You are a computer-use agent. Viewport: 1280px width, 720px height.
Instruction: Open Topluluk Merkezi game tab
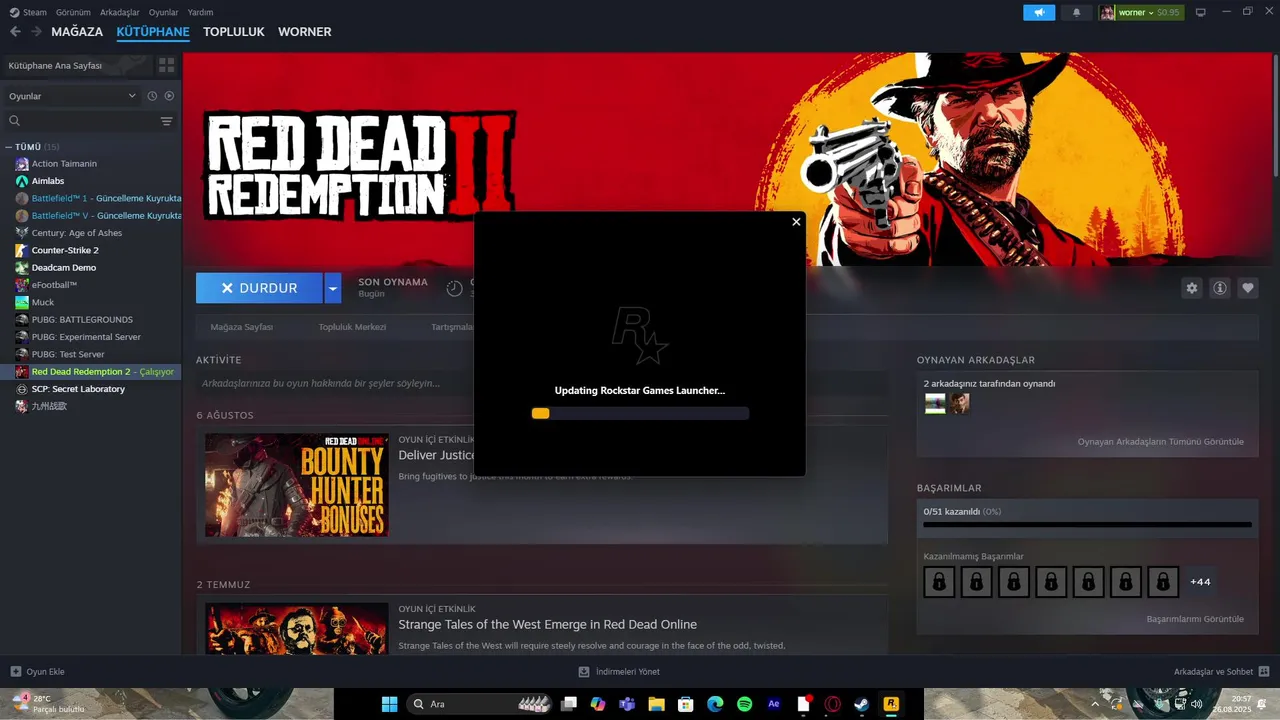tap(352, 327)
